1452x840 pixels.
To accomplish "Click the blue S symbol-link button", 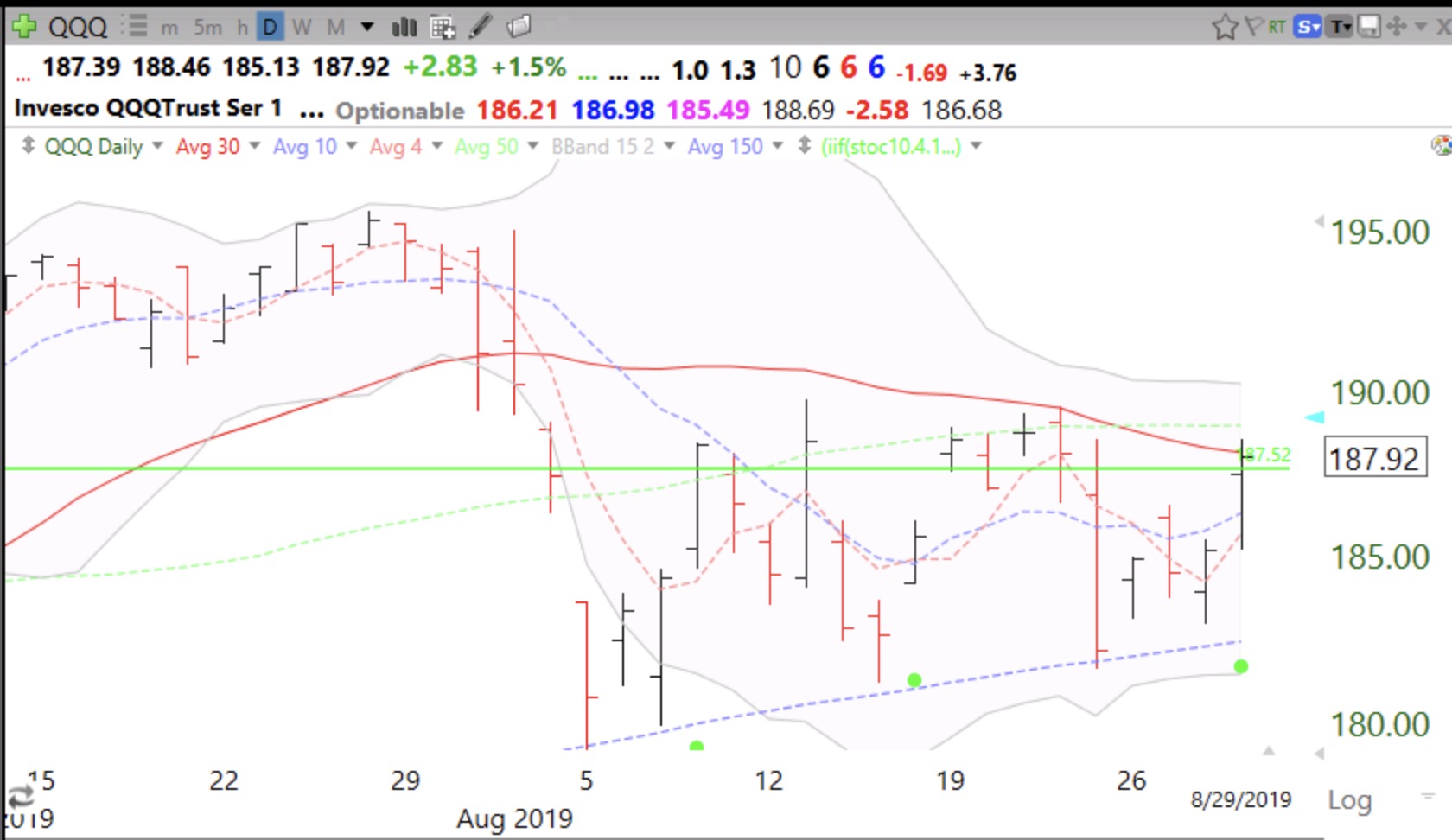I will (x=1308, y=27).
